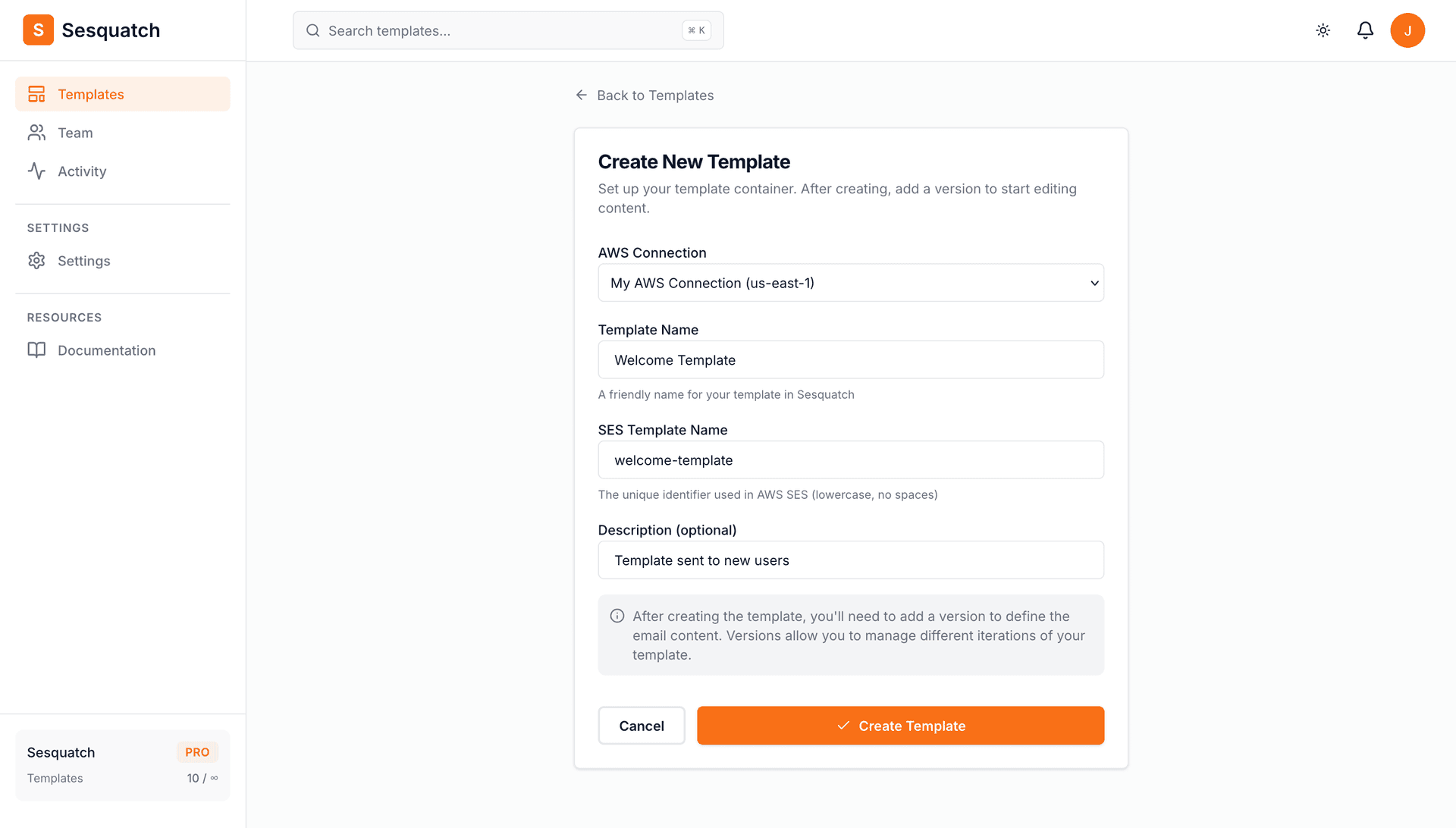Viewport: 1456px width, 828px height.
Task: Open Settings using the gear icon
Action: 36,260
